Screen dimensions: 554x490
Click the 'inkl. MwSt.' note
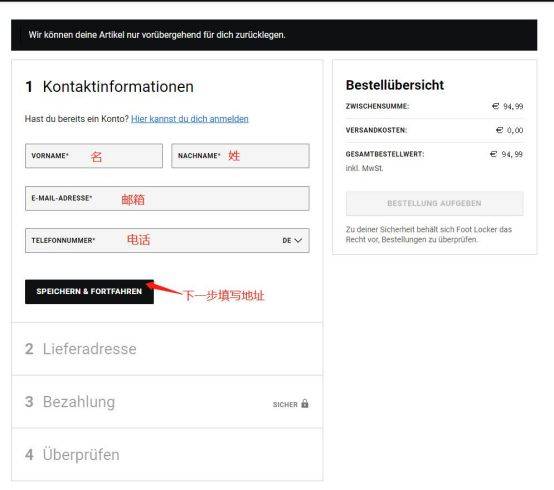pos(364,168)
